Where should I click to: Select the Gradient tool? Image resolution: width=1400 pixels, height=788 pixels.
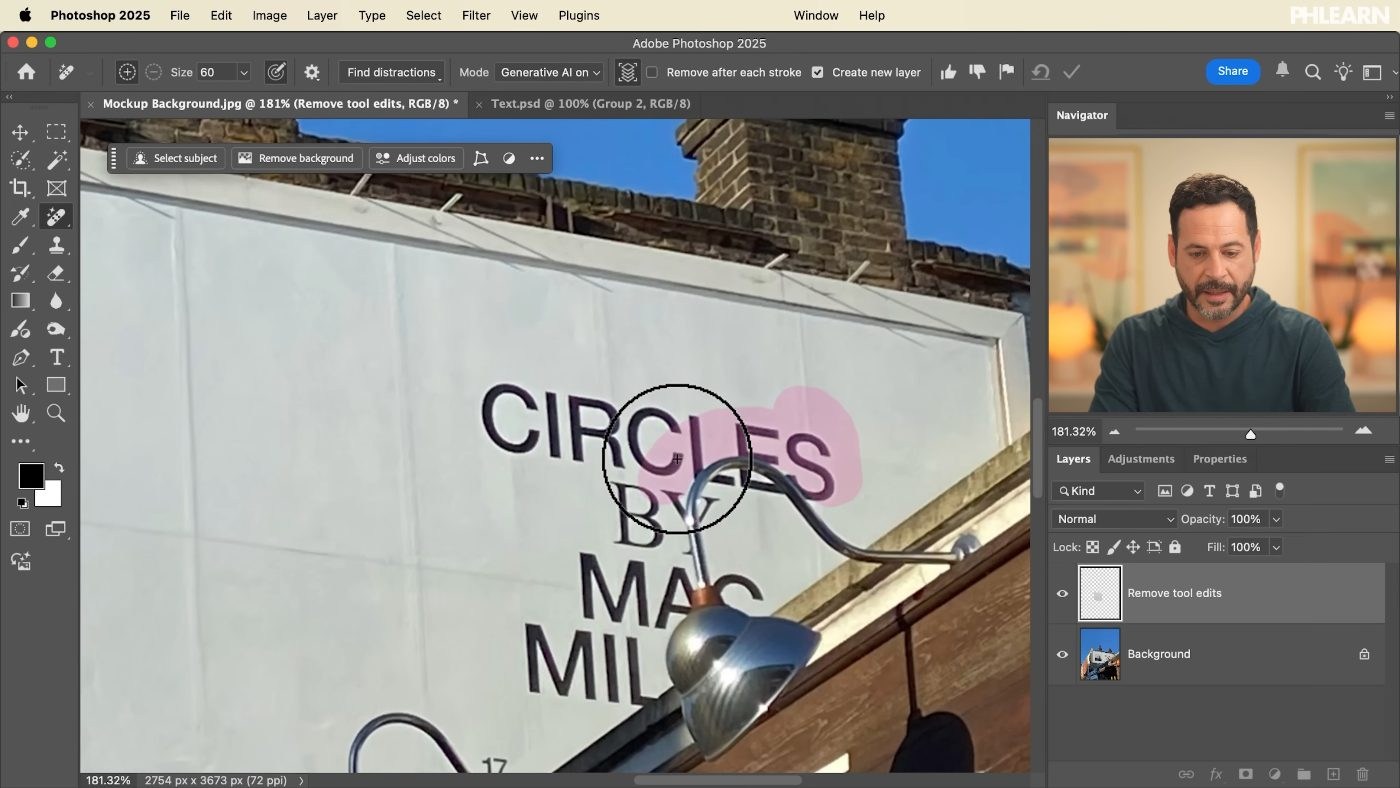coord(20,301)
